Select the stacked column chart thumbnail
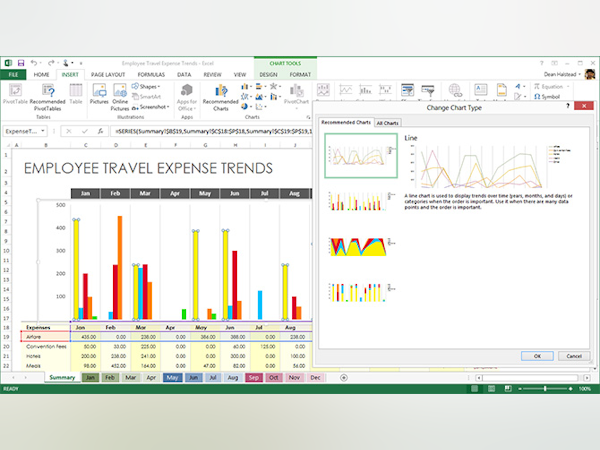 click(x=361, y=292)
